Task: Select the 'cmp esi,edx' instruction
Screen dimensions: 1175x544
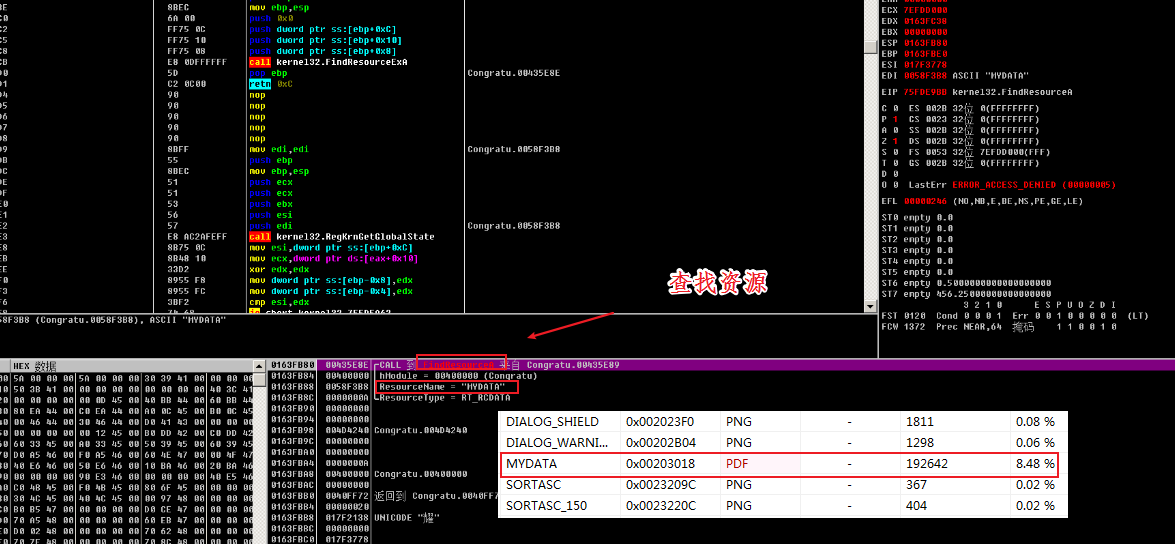Action: tap(279, 302)
